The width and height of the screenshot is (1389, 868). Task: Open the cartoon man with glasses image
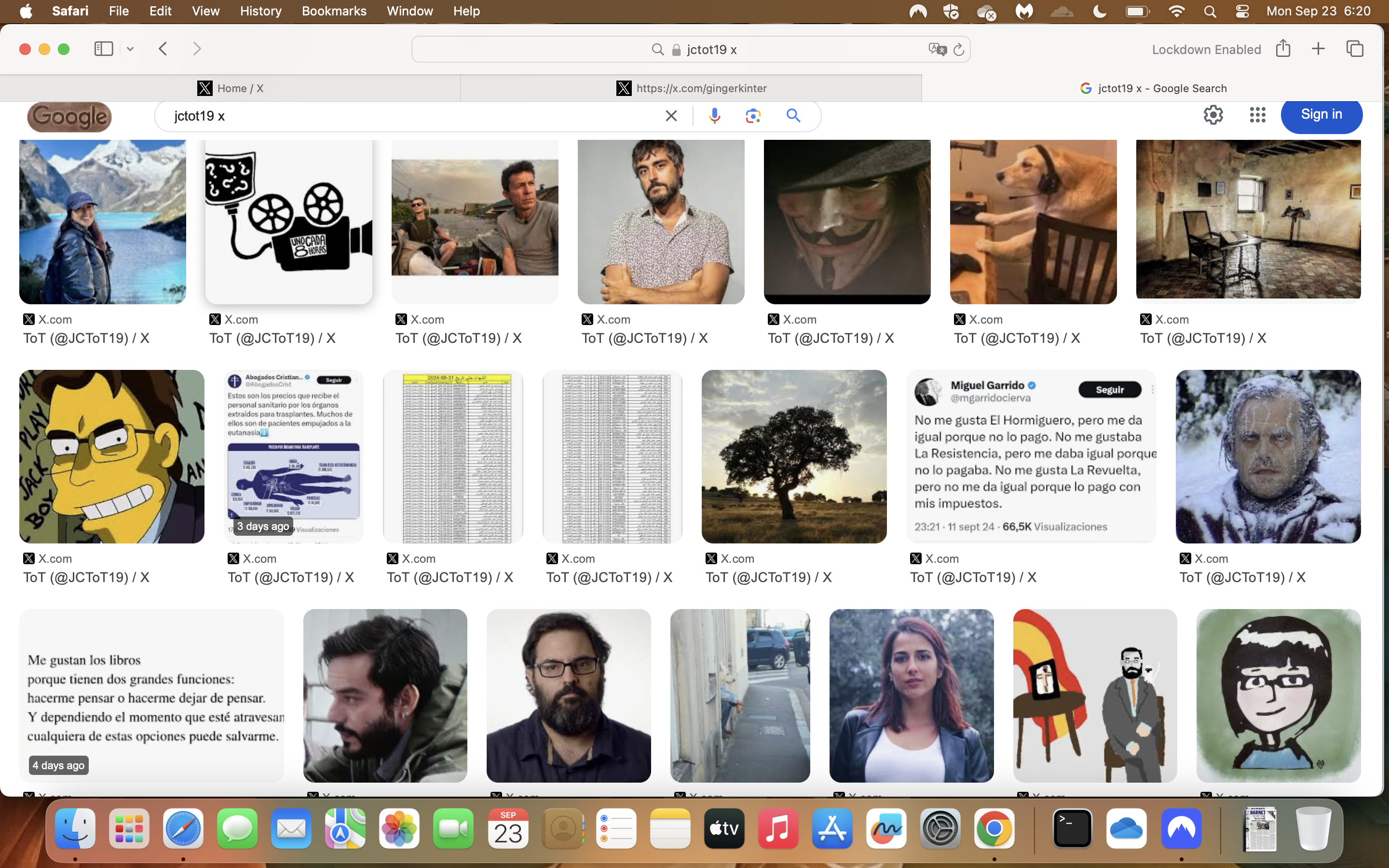[111, 456]
